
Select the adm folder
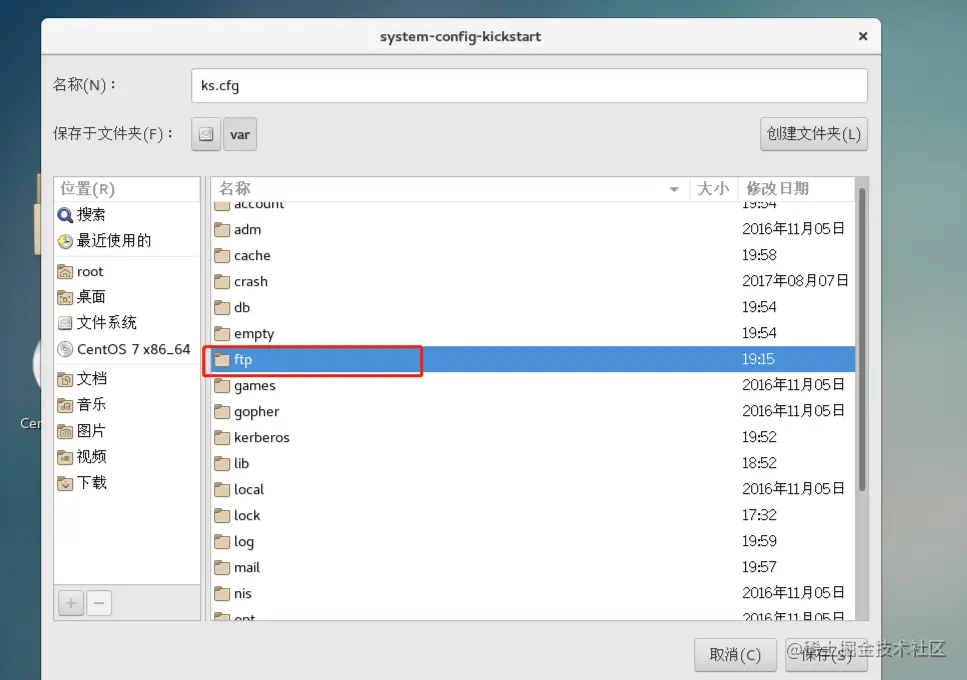(x=533, y=229)
